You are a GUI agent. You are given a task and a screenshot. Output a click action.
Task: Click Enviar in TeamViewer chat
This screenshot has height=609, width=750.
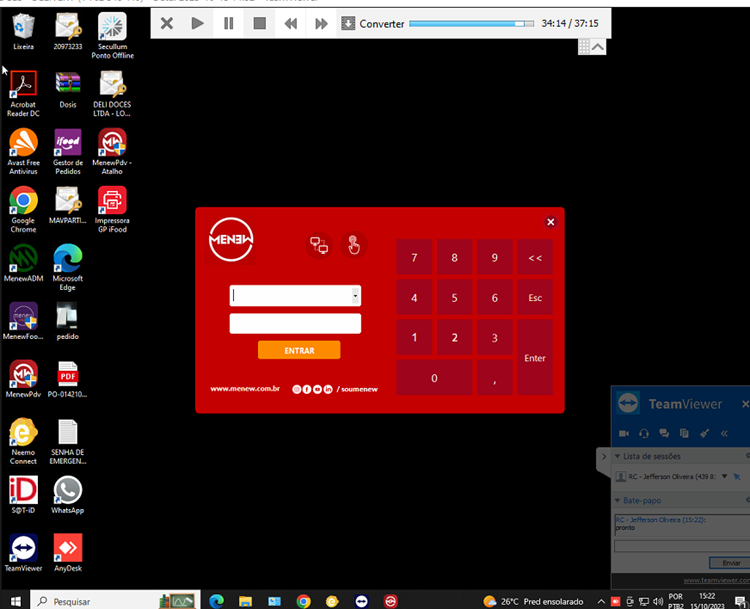730,563
